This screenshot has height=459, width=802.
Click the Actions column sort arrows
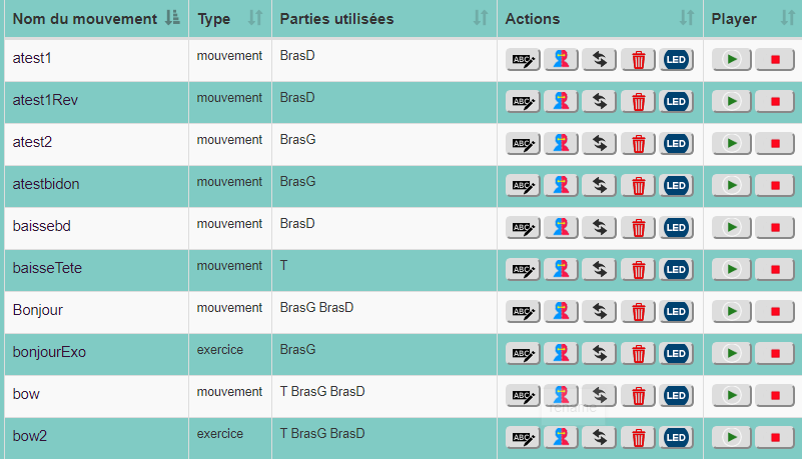(x=686, y=19)
